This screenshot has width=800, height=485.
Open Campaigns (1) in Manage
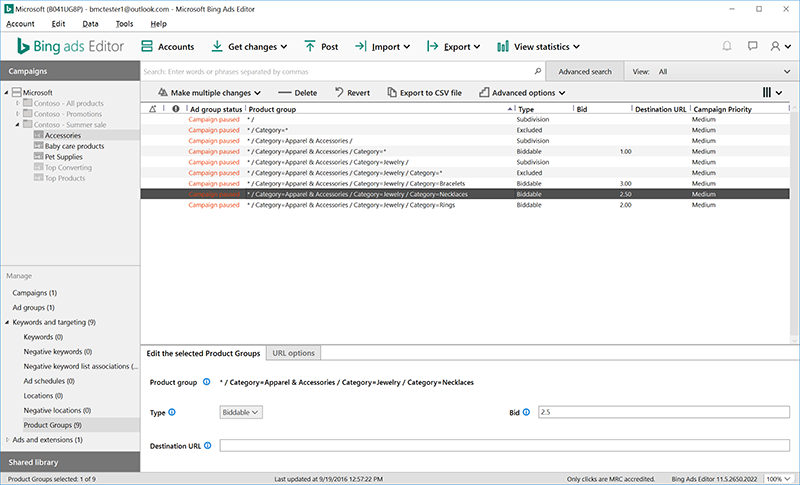35,293
